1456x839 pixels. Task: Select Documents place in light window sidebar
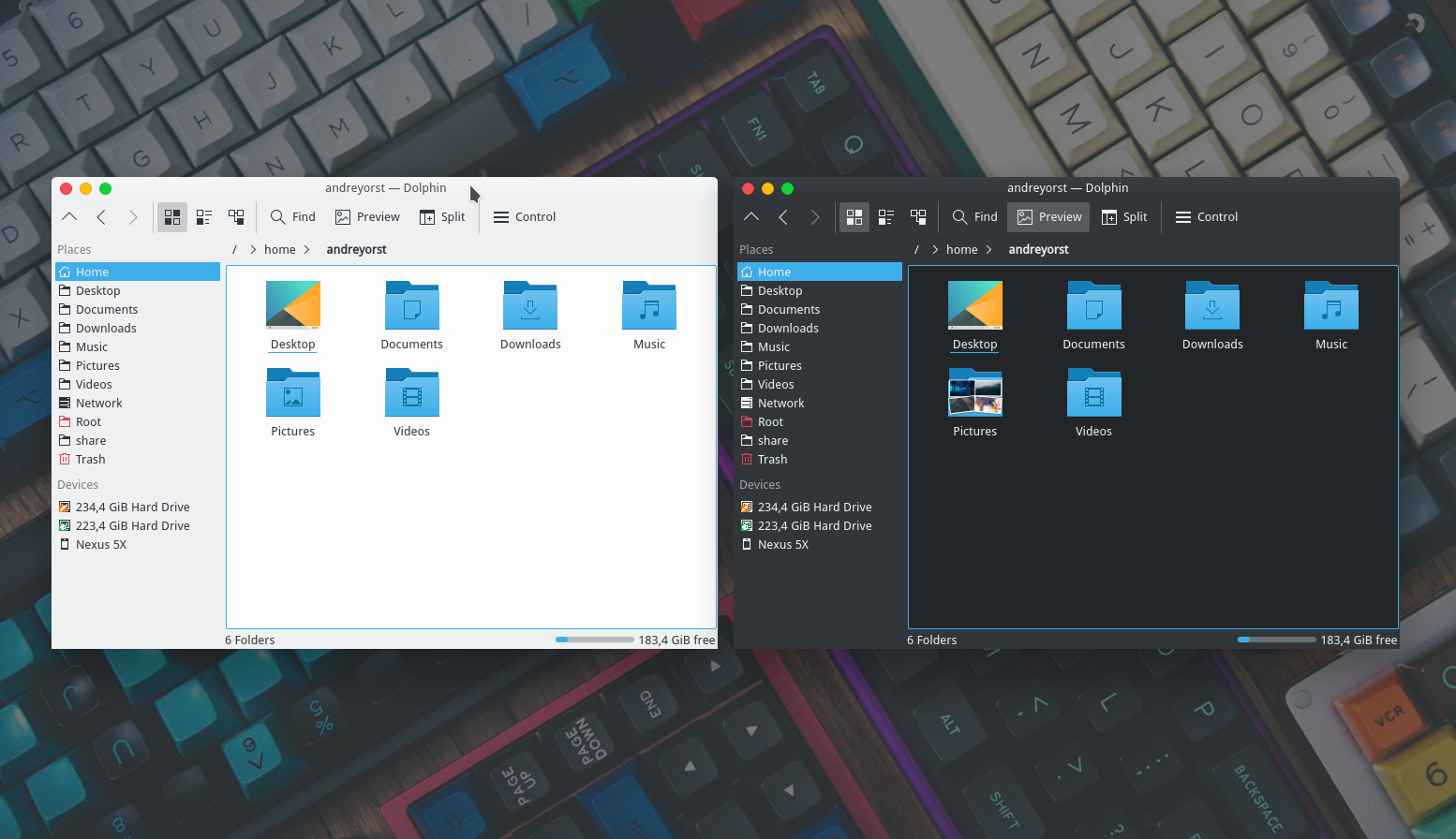[x=138, y=309]
